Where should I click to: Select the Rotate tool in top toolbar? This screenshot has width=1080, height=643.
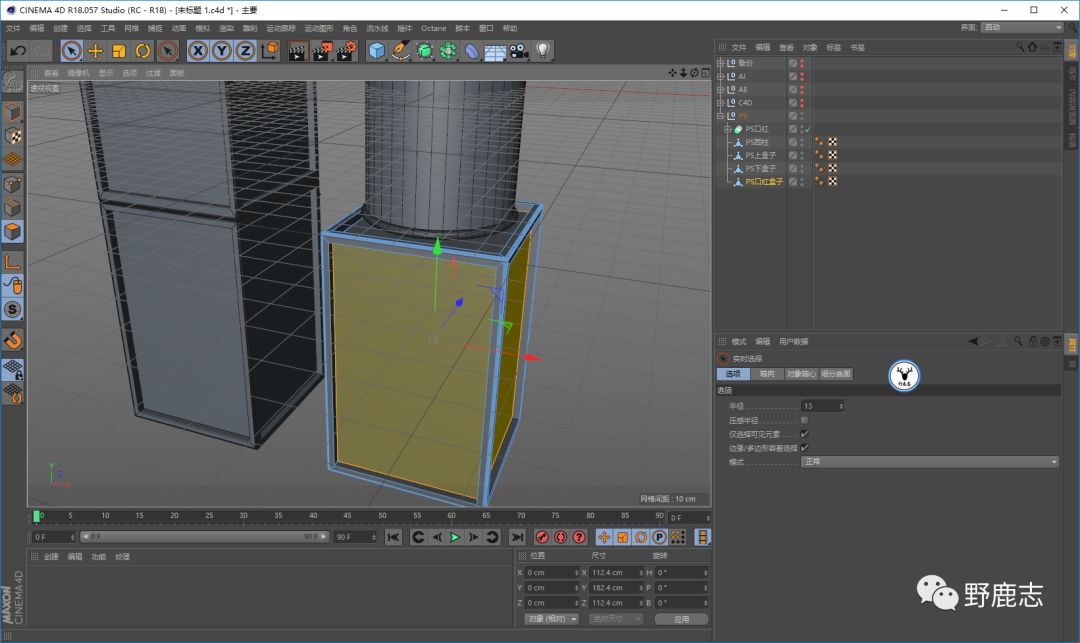coord(143,51)
